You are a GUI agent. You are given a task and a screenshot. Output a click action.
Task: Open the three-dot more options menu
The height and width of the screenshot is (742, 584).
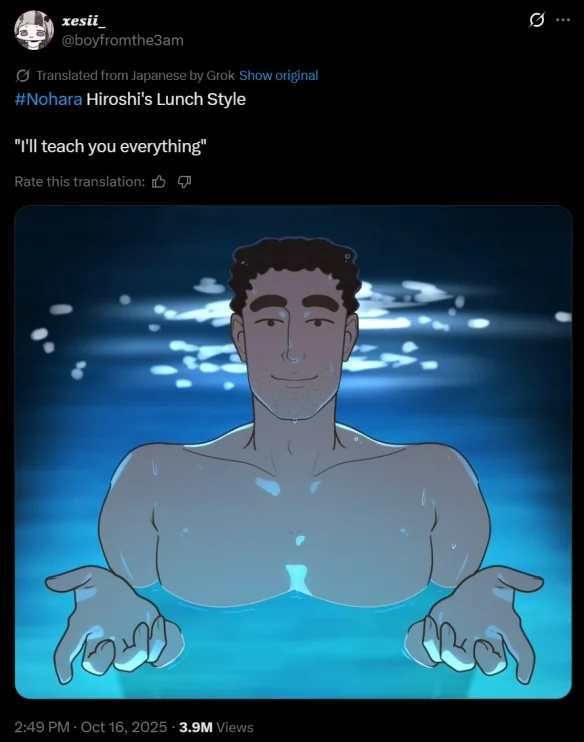coord(563,20)
